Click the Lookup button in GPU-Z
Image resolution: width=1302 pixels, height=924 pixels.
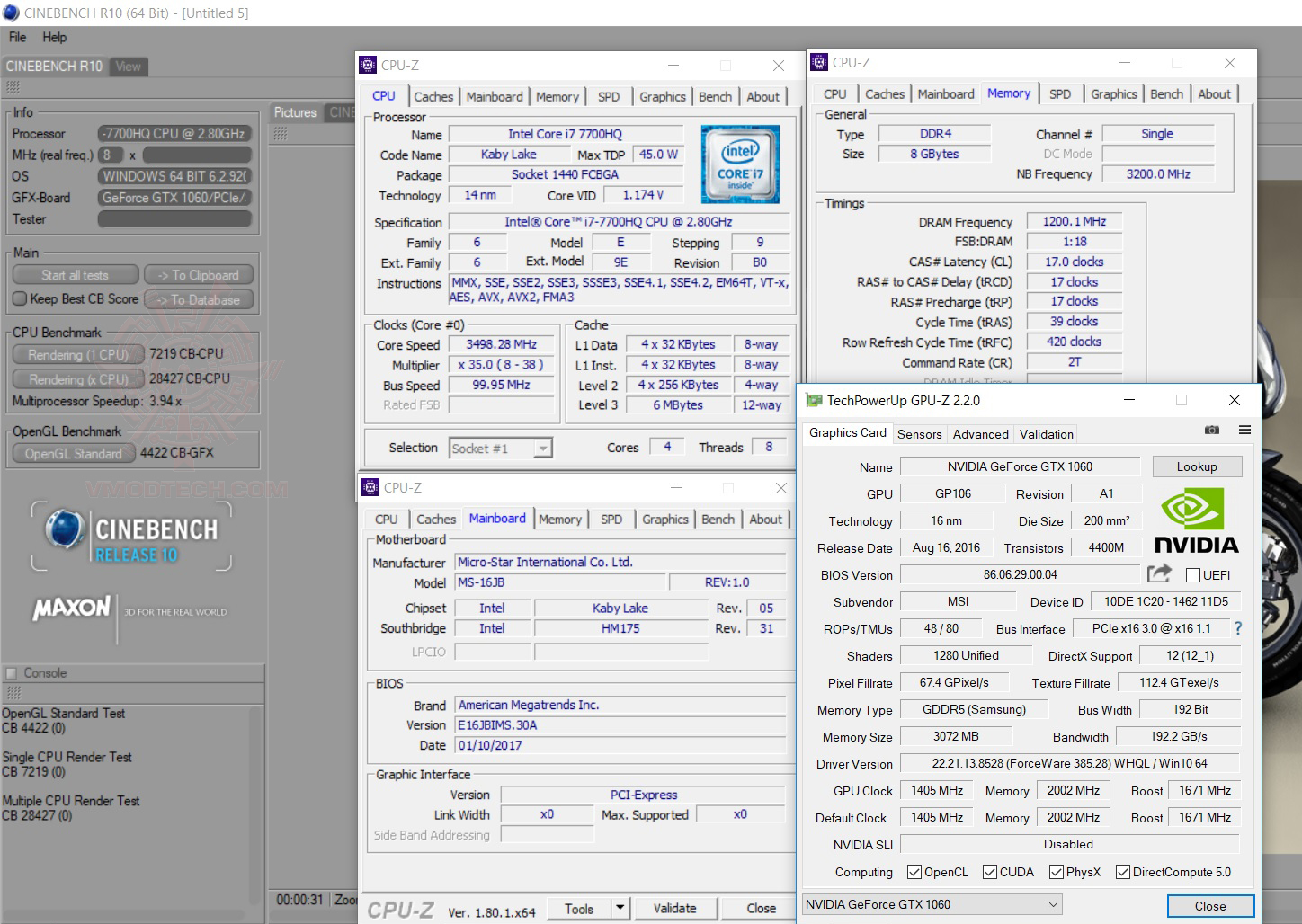tap(1196, 466)
